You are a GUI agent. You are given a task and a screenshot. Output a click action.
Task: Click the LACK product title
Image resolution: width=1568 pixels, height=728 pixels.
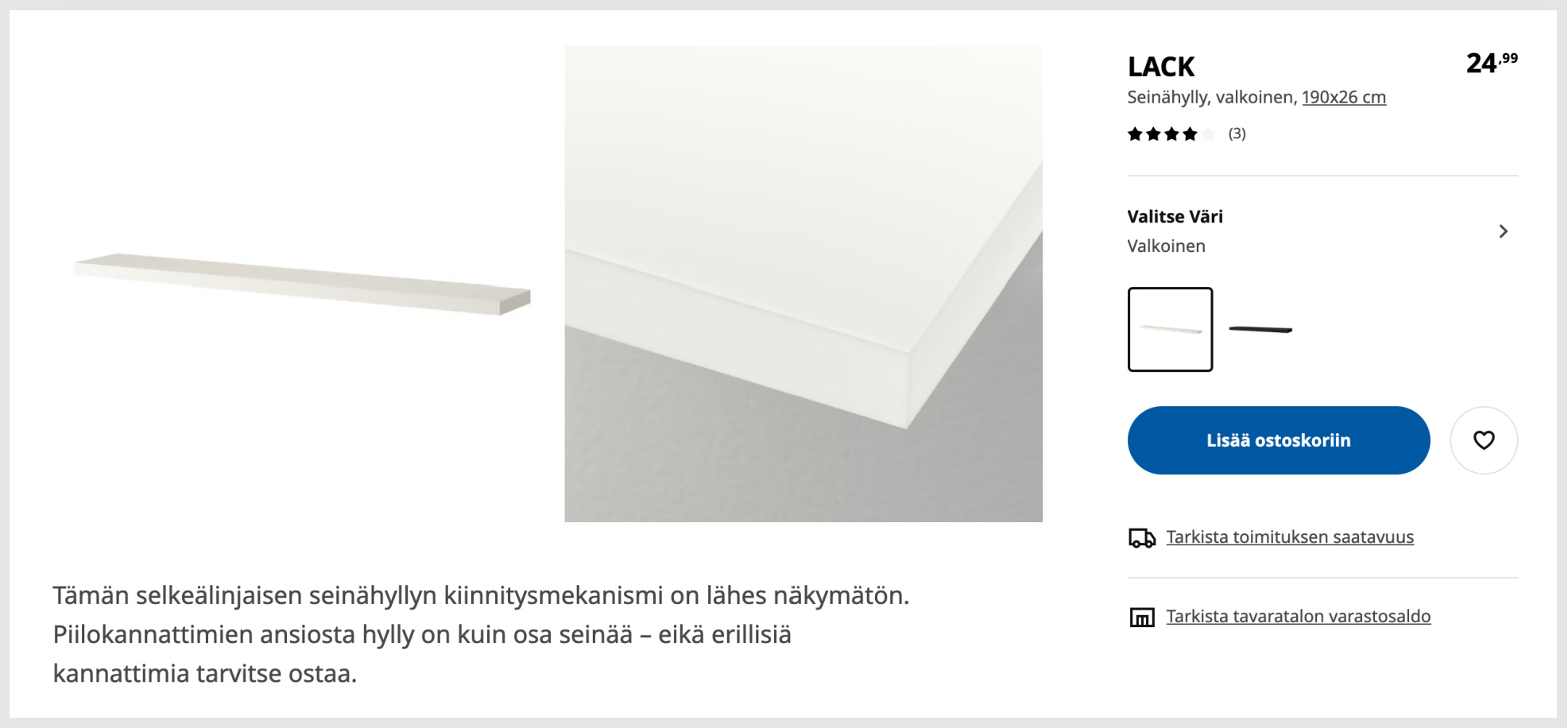(1161, 67)
